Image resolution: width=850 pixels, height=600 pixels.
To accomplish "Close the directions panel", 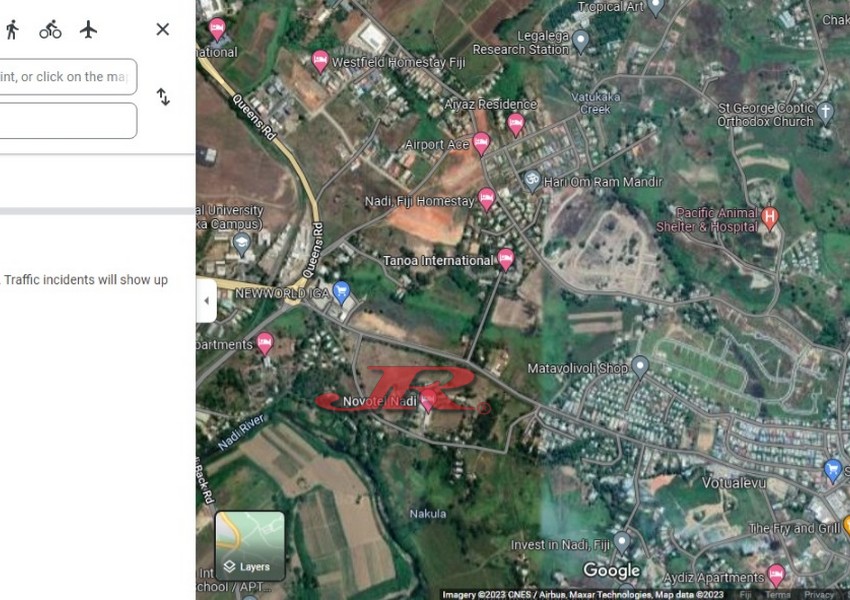I will click(162, 30).
